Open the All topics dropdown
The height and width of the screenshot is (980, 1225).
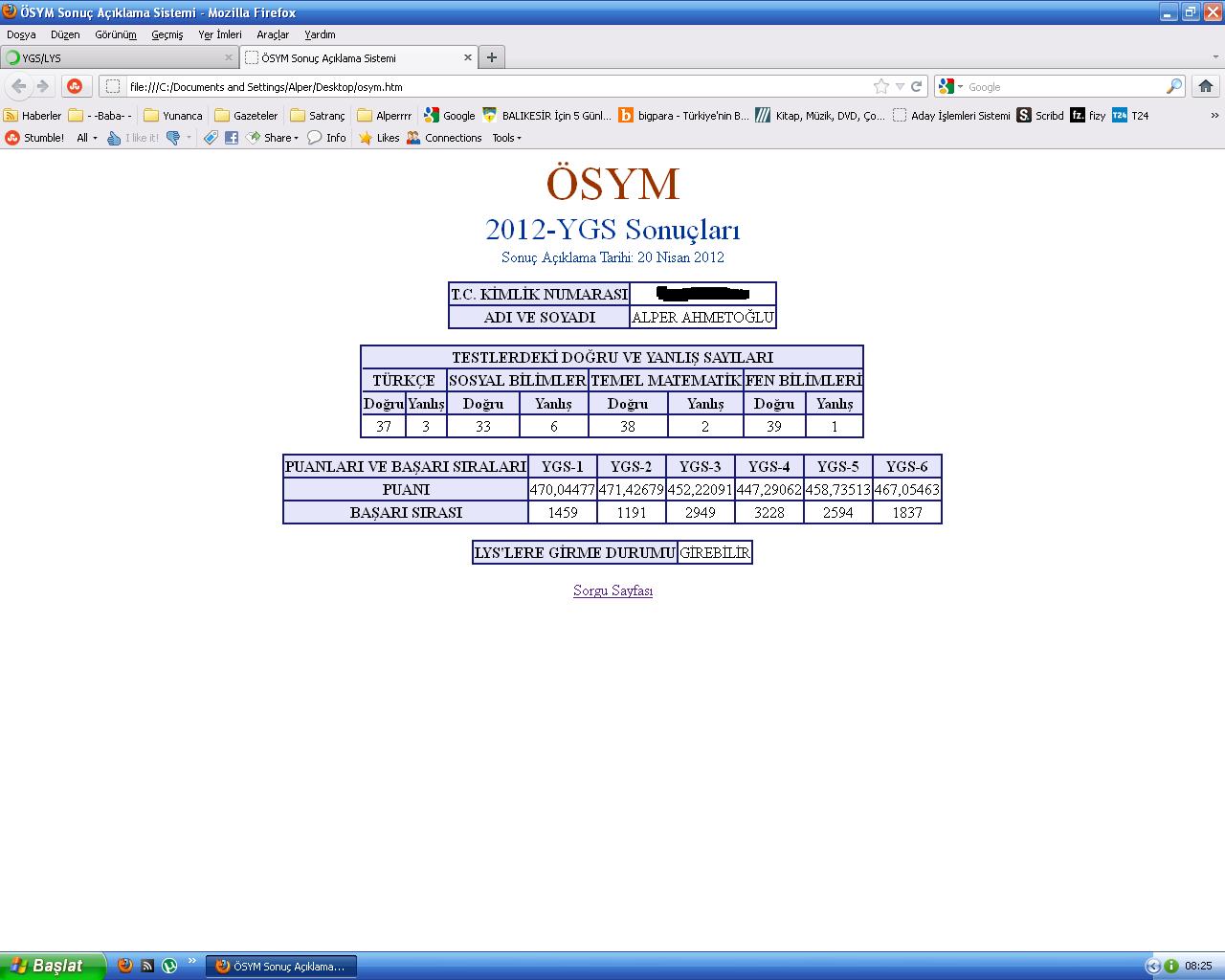point(86,138)
